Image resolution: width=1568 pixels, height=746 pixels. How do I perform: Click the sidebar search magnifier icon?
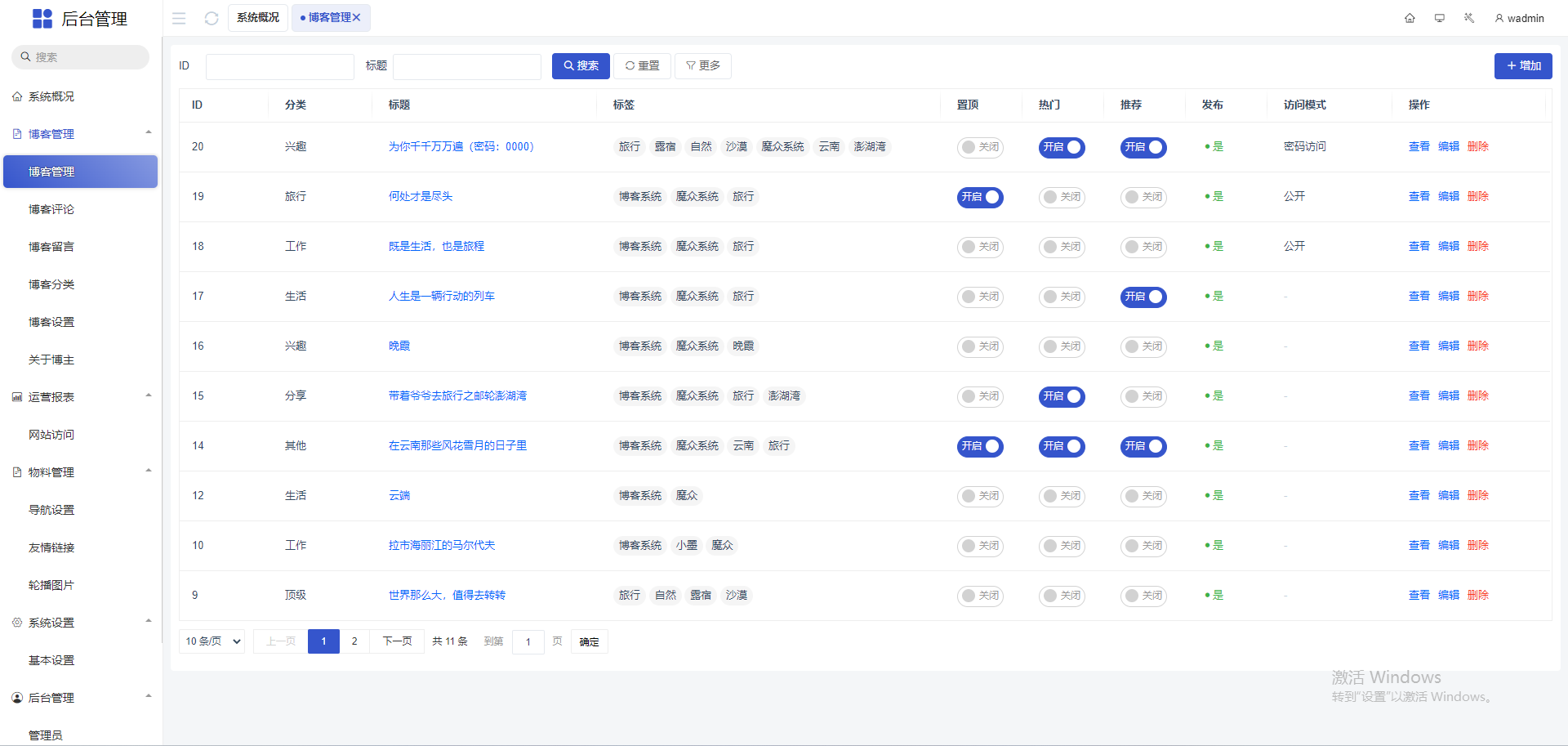[25, 57]
